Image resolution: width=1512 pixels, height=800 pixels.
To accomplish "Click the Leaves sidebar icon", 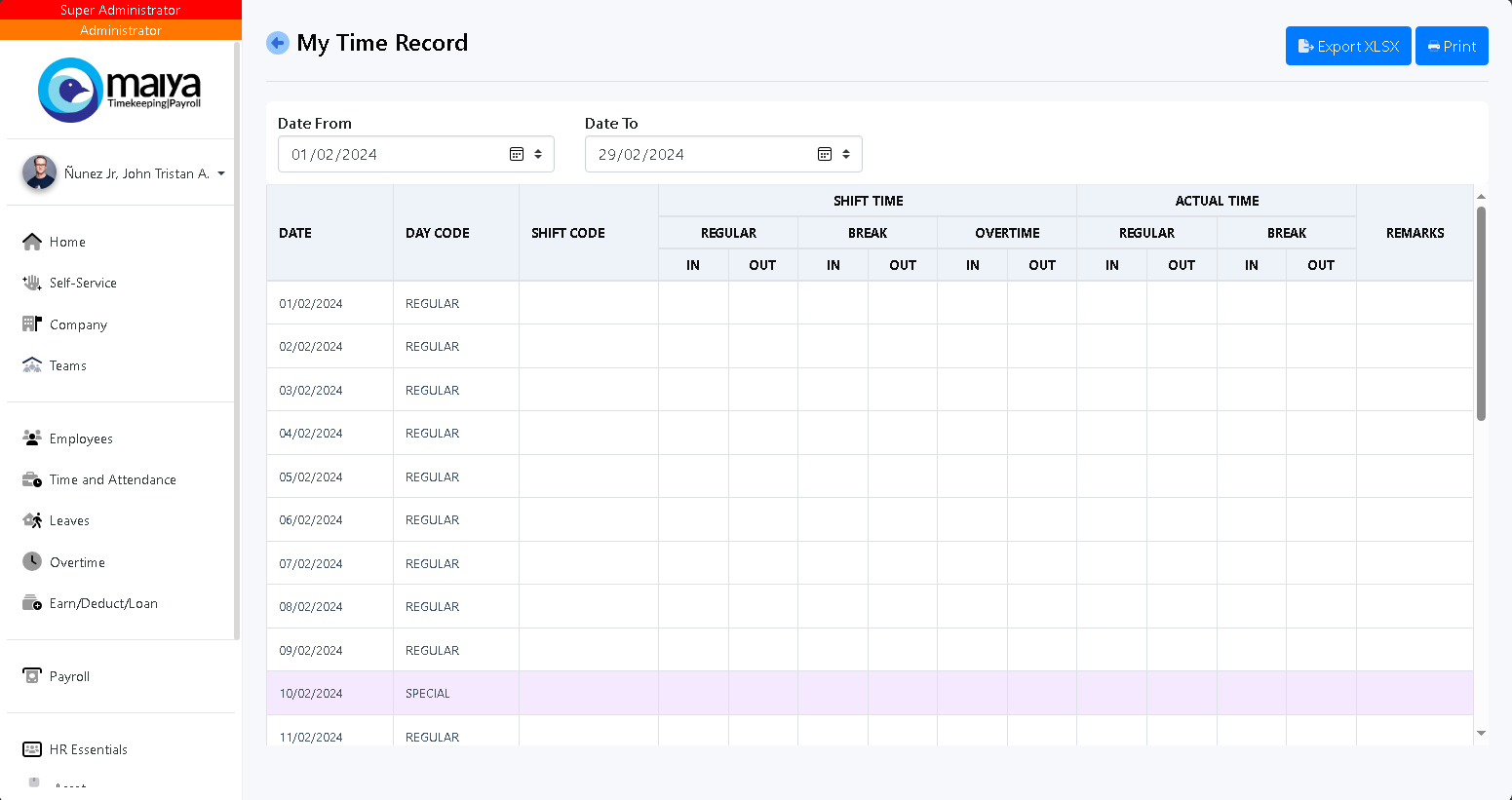I will pyautogui.click(x=32, y=520).
